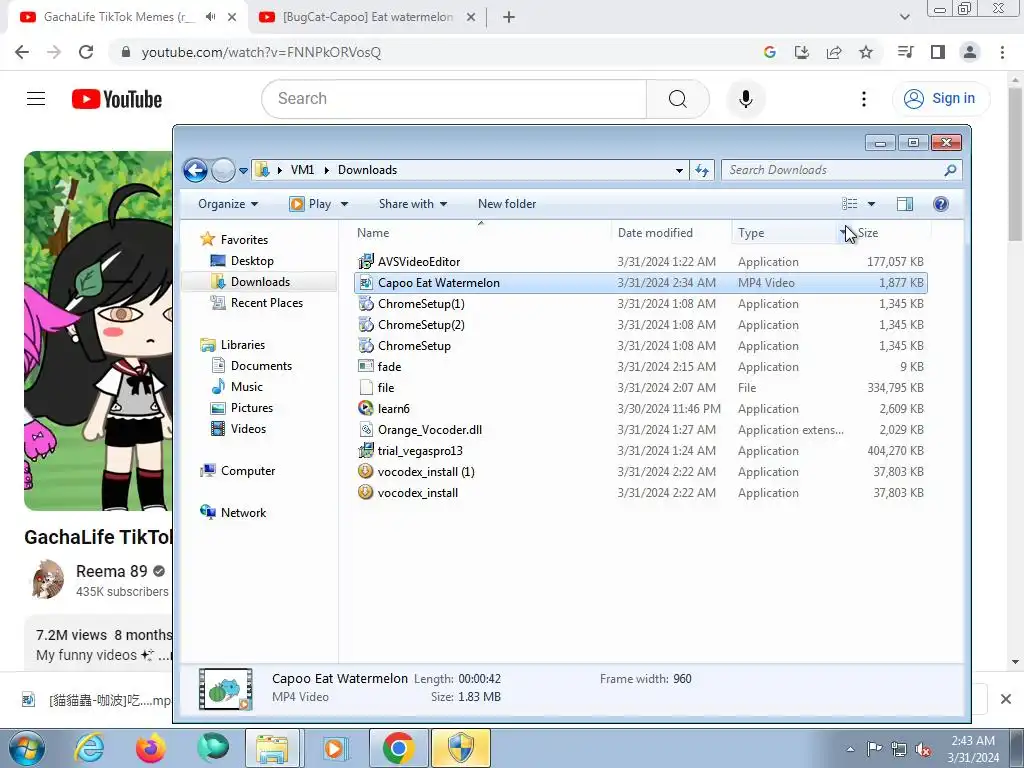Expand the address bar history dropdown
1024x768 pixels.
pyautogui.click(x=679, y=170)
